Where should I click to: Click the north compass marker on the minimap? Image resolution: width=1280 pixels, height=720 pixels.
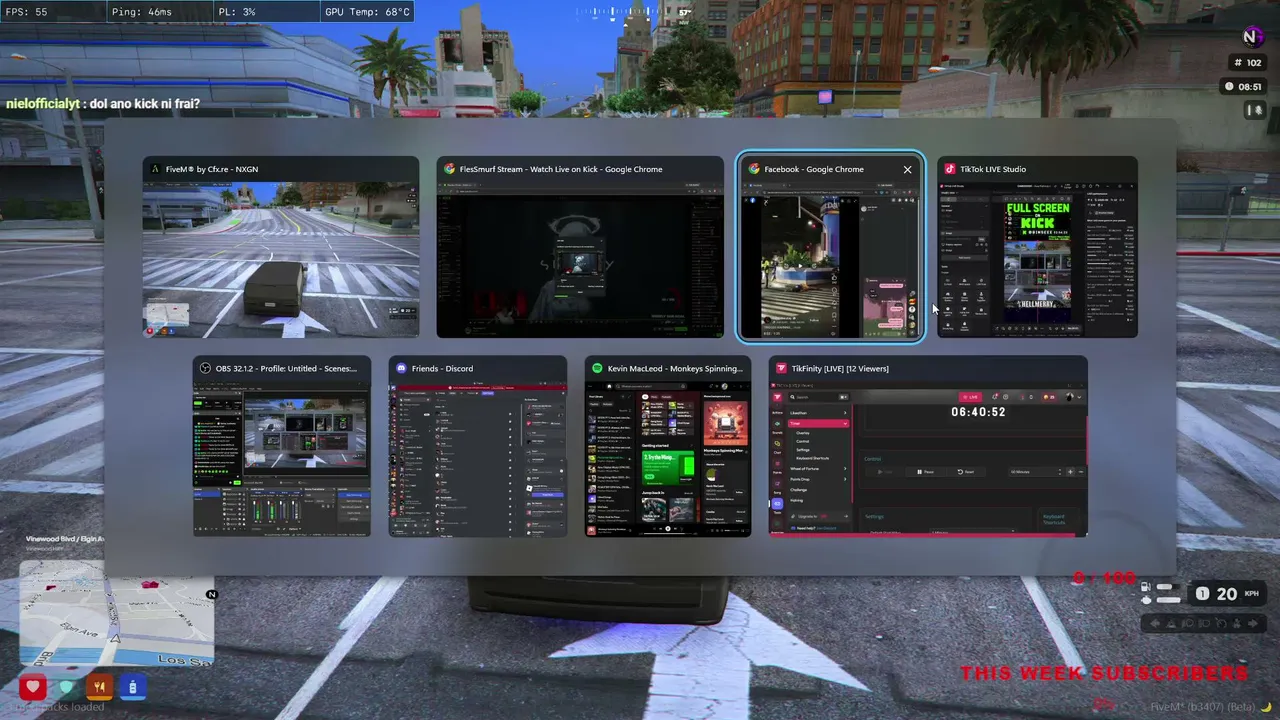click(x=211, y=595)
